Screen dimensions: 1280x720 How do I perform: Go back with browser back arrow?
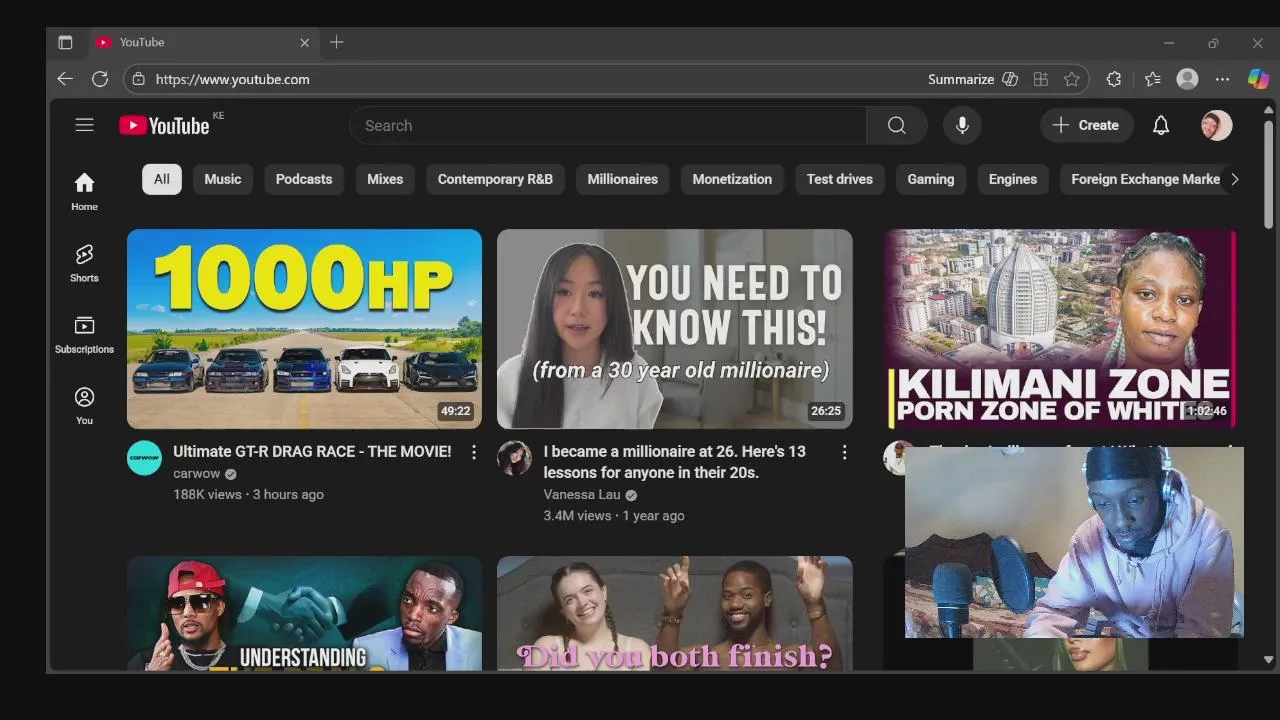[65, 79]
